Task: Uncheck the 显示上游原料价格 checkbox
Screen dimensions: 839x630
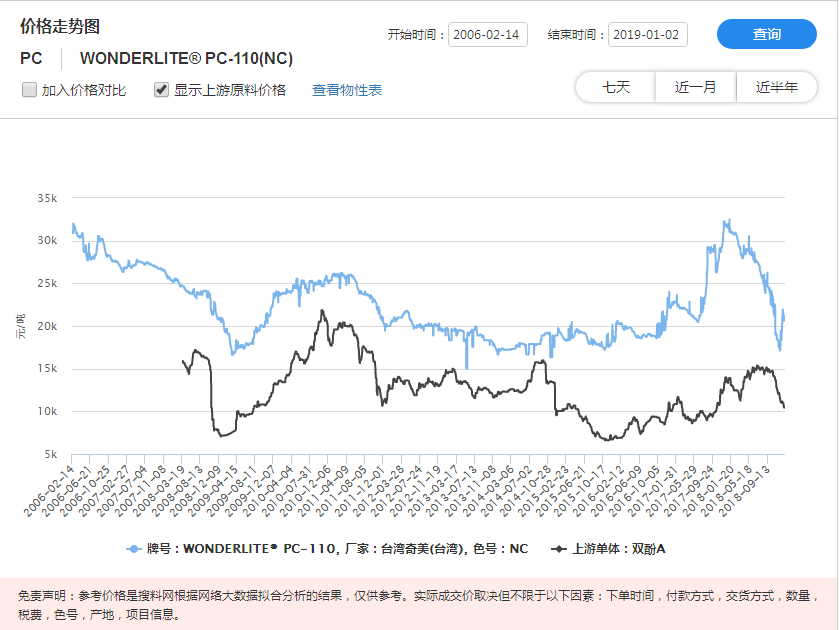Action: tap(161, 90)
